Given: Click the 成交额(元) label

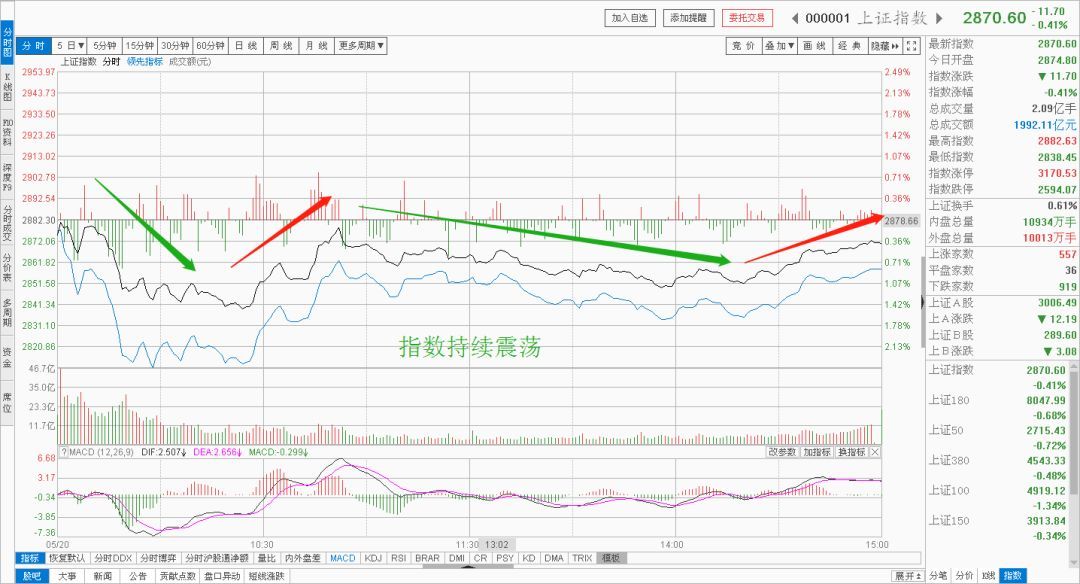Looking at the screenshot, I should pyautogui.click(x=190, y=61).
